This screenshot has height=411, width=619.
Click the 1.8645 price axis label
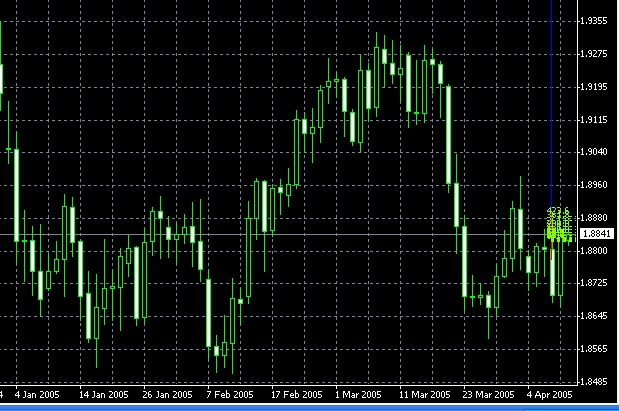(x=594, y=316)
